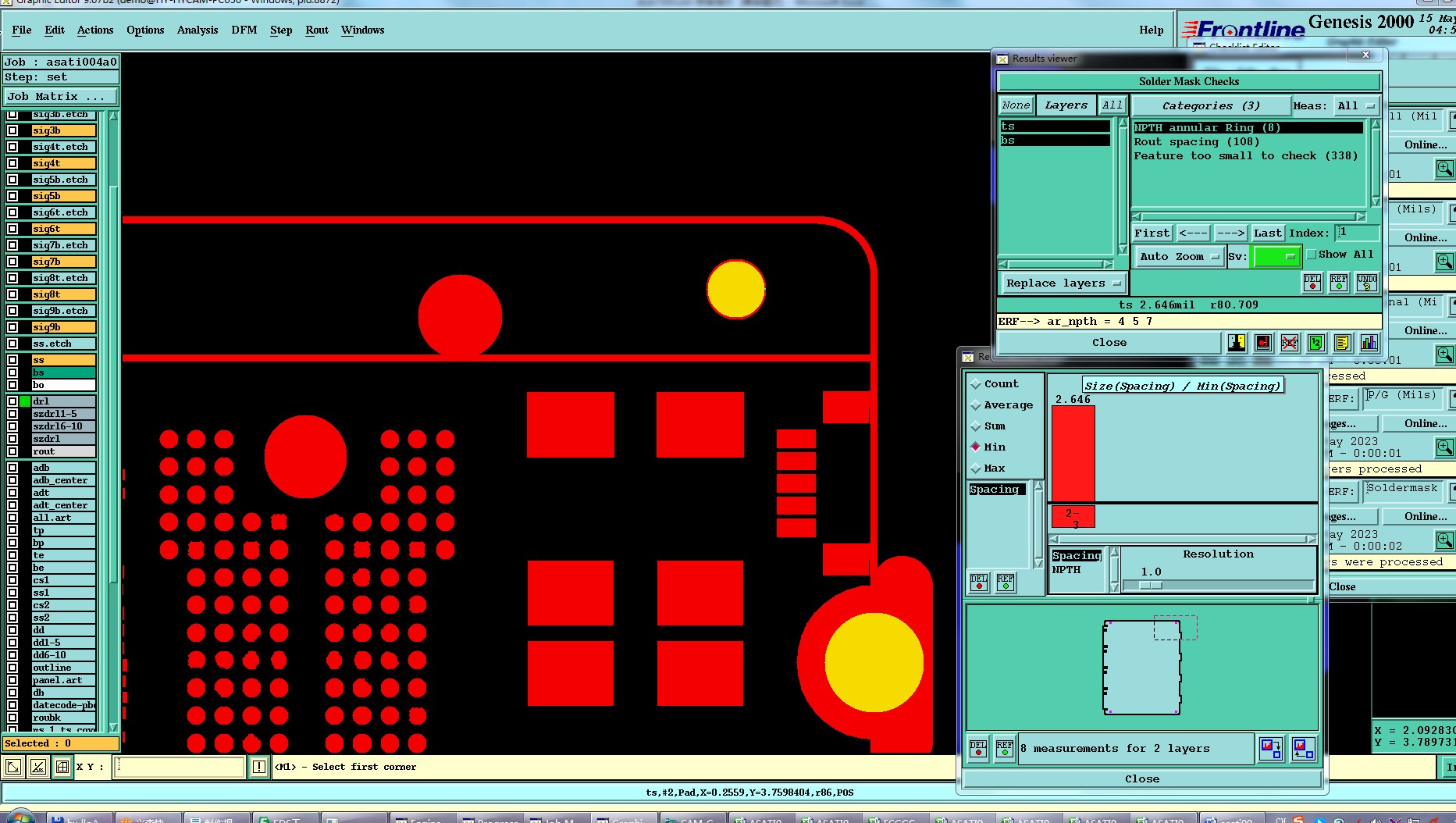This screenshot has height=823, width=1456.
Task: Click green numbered page icon
Action: [1316, 343]
